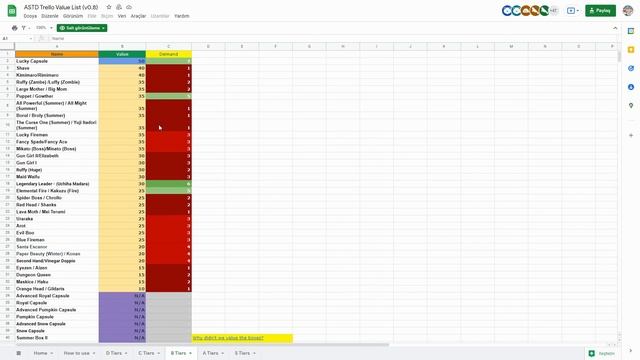Switch to the Home sheet tab
Viewport: 640px width, 360px height.
(x=40, y=353)
